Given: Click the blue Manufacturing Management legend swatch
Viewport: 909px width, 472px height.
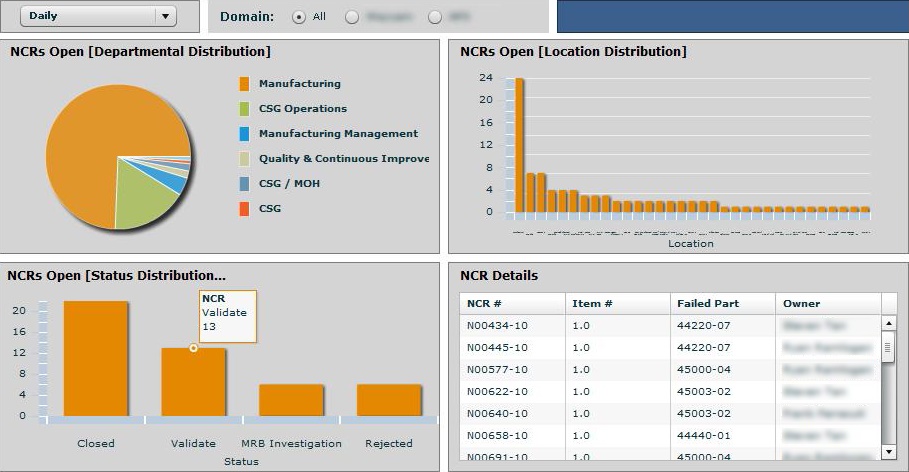Looking at the screenshot, I should 244,134.
